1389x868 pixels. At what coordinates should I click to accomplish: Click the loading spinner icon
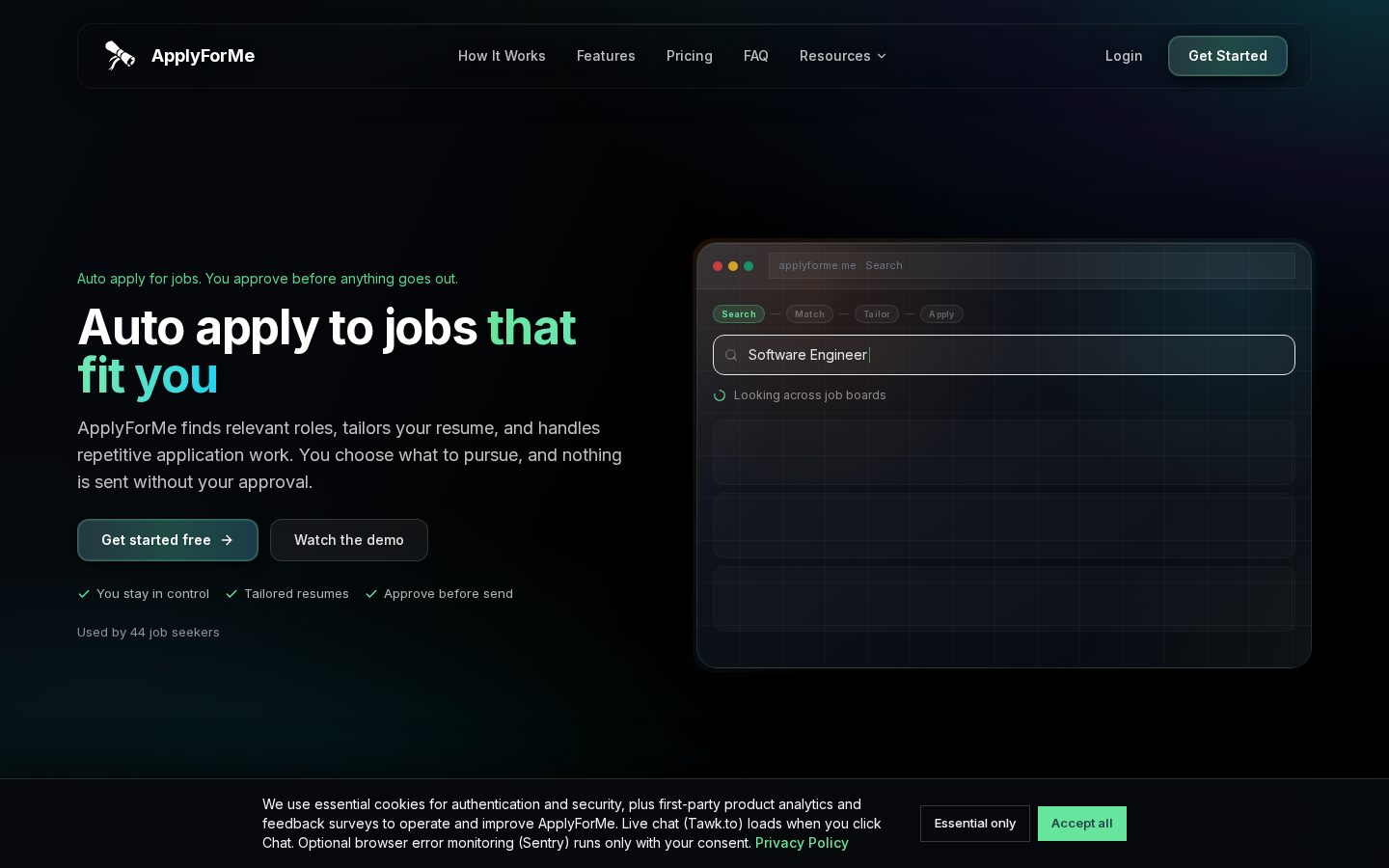point(720,395)
